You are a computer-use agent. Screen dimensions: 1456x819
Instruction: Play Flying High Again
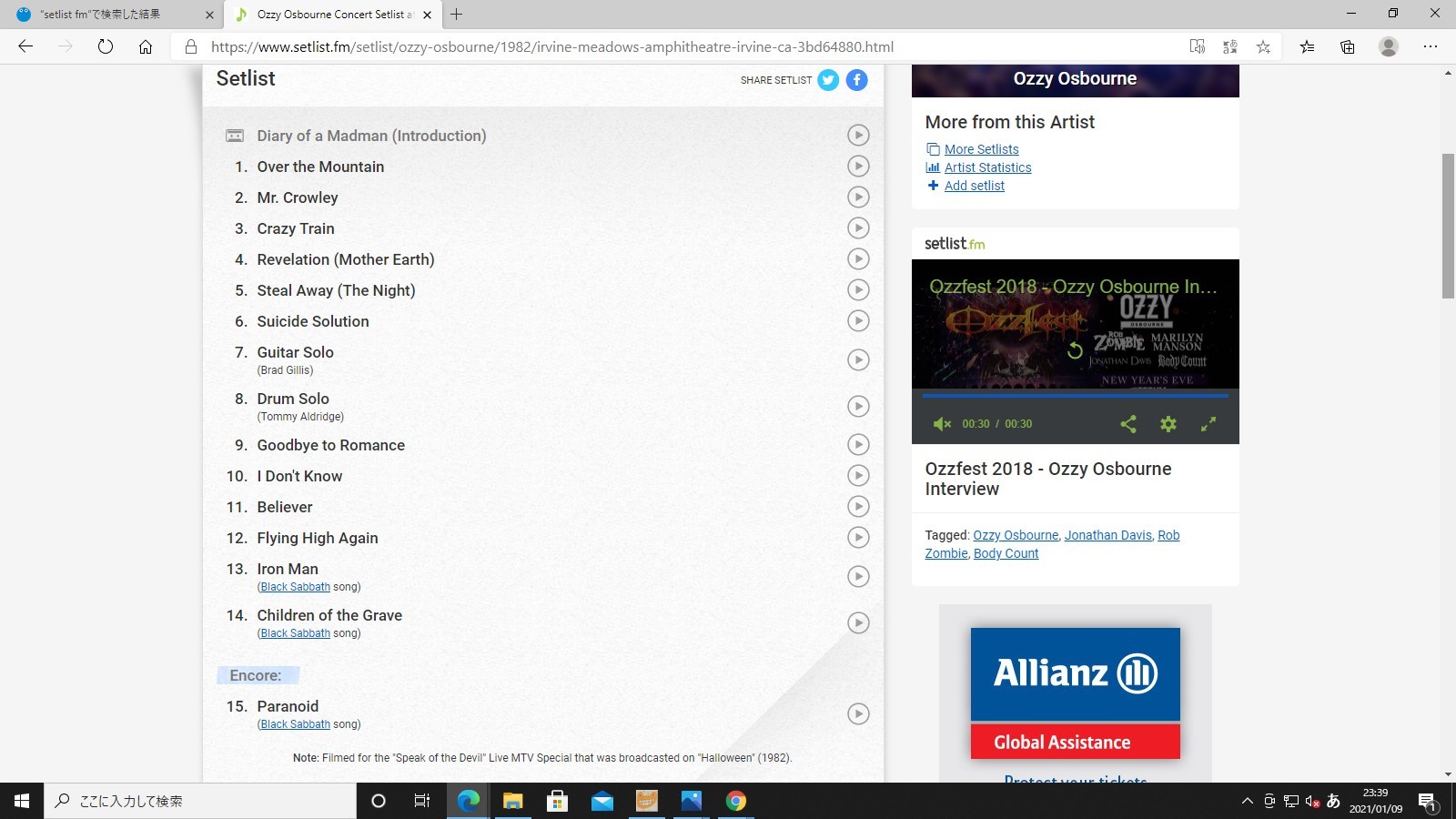(858, 538)
